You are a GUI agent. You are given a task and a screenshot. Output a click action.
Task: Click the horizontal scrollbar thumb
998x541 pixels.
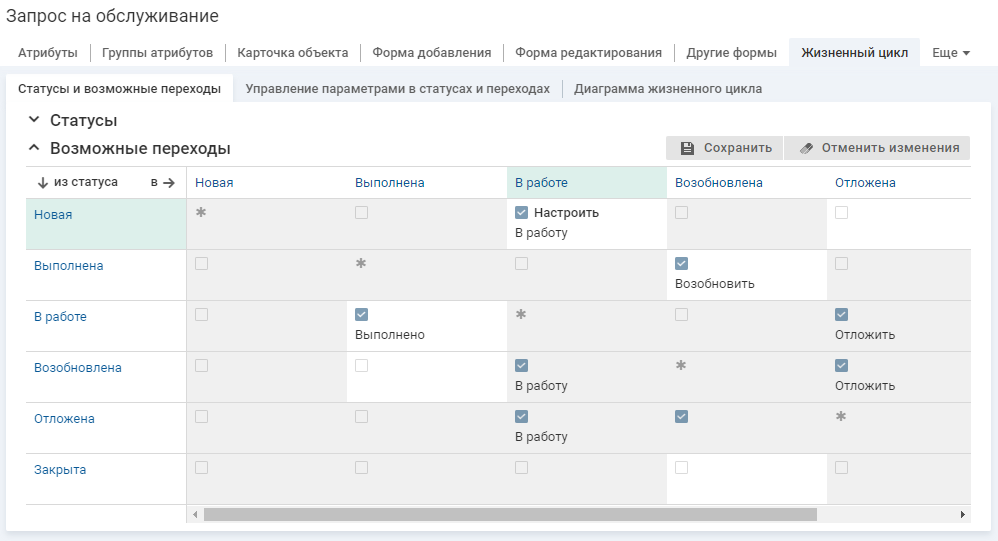tap(510, 514)
